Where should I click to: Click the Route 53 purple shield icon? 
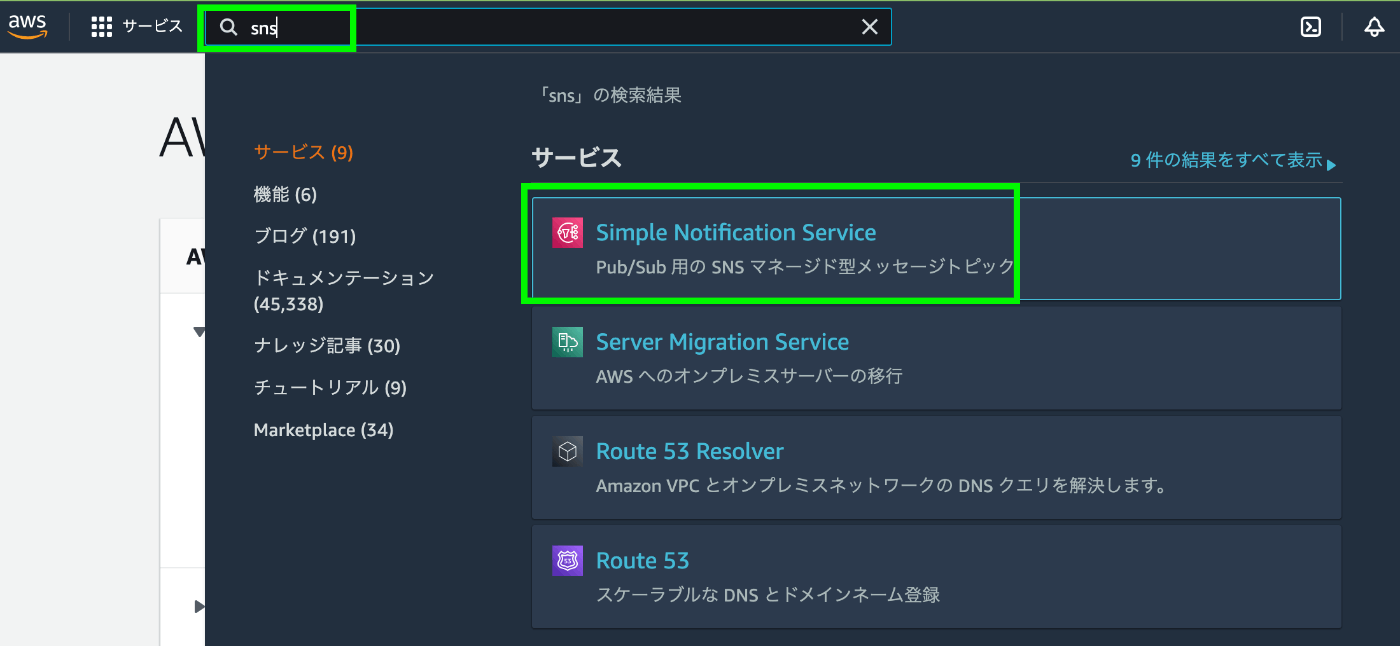pyautogui.click(x=567, y=560)
